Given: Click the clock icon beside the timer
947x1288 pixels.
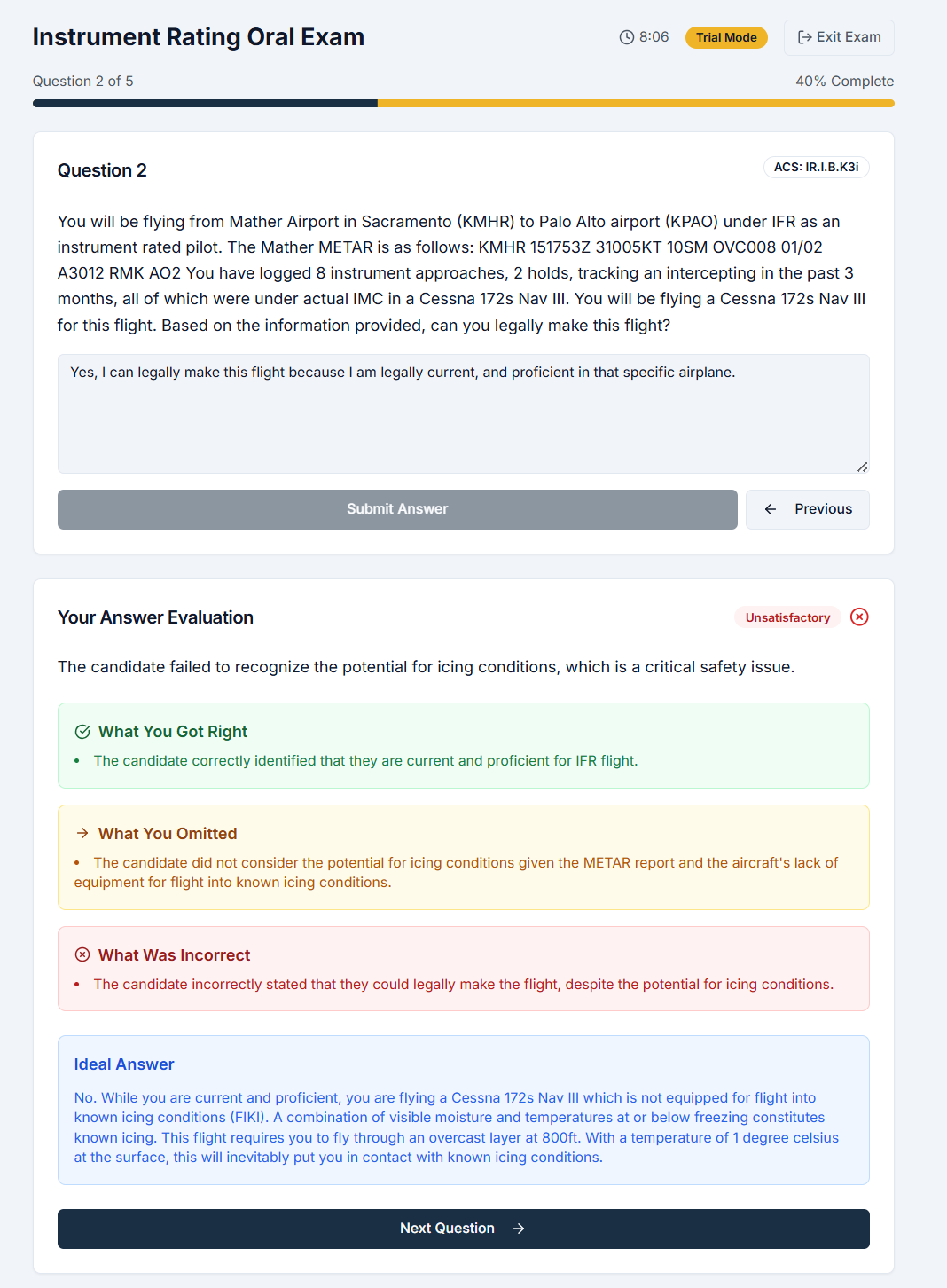Looking at the screenshot, I should 627,37.
